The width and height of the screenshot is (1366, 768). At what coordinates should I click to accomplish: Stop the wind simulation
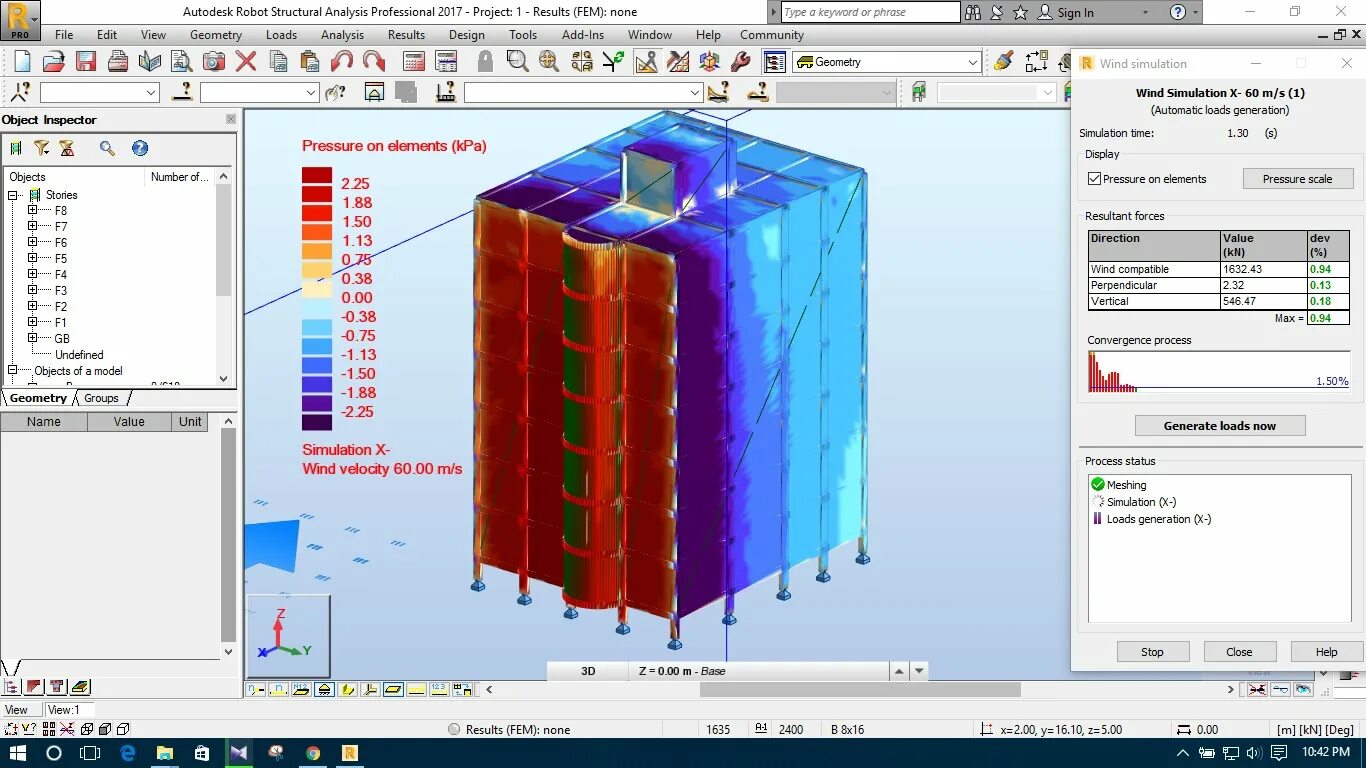[1152, 651]
